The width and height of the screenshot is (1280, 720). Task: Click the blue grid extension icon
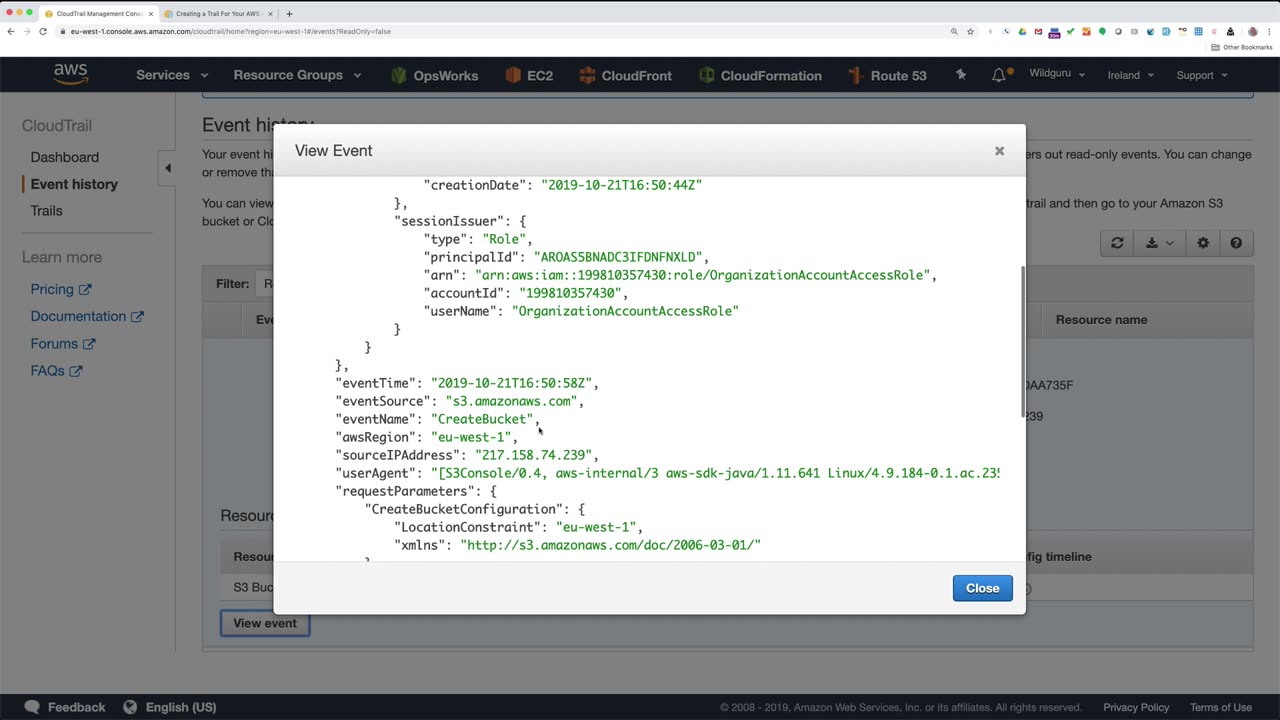click(1199, 31)
